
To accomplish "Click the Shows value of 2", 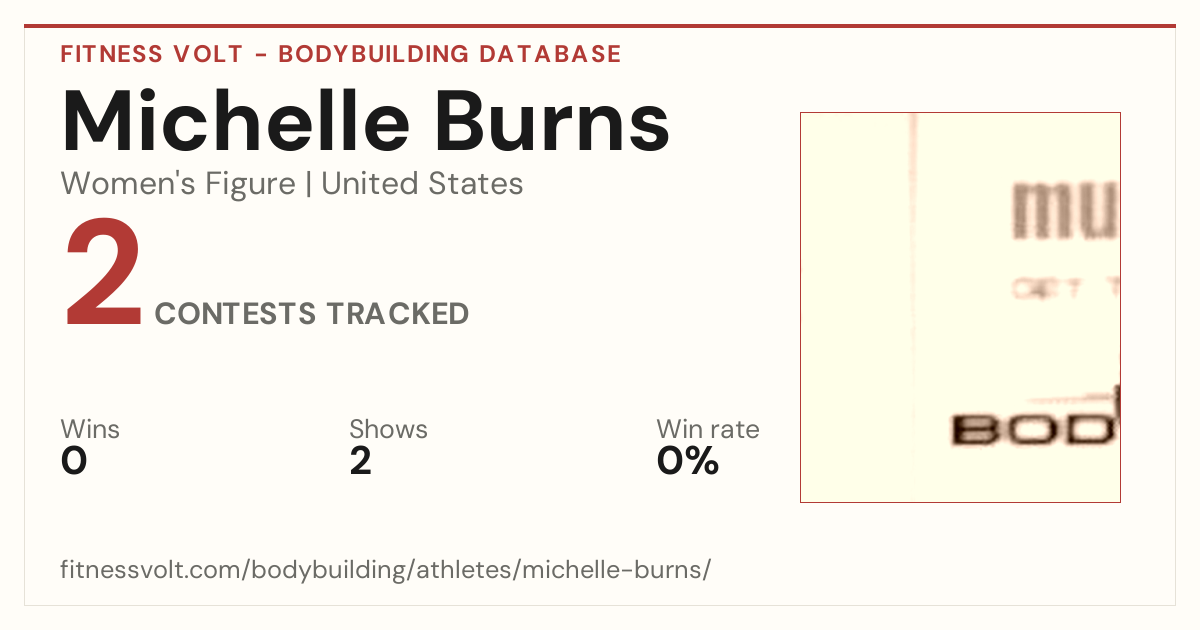I will 361,461.
